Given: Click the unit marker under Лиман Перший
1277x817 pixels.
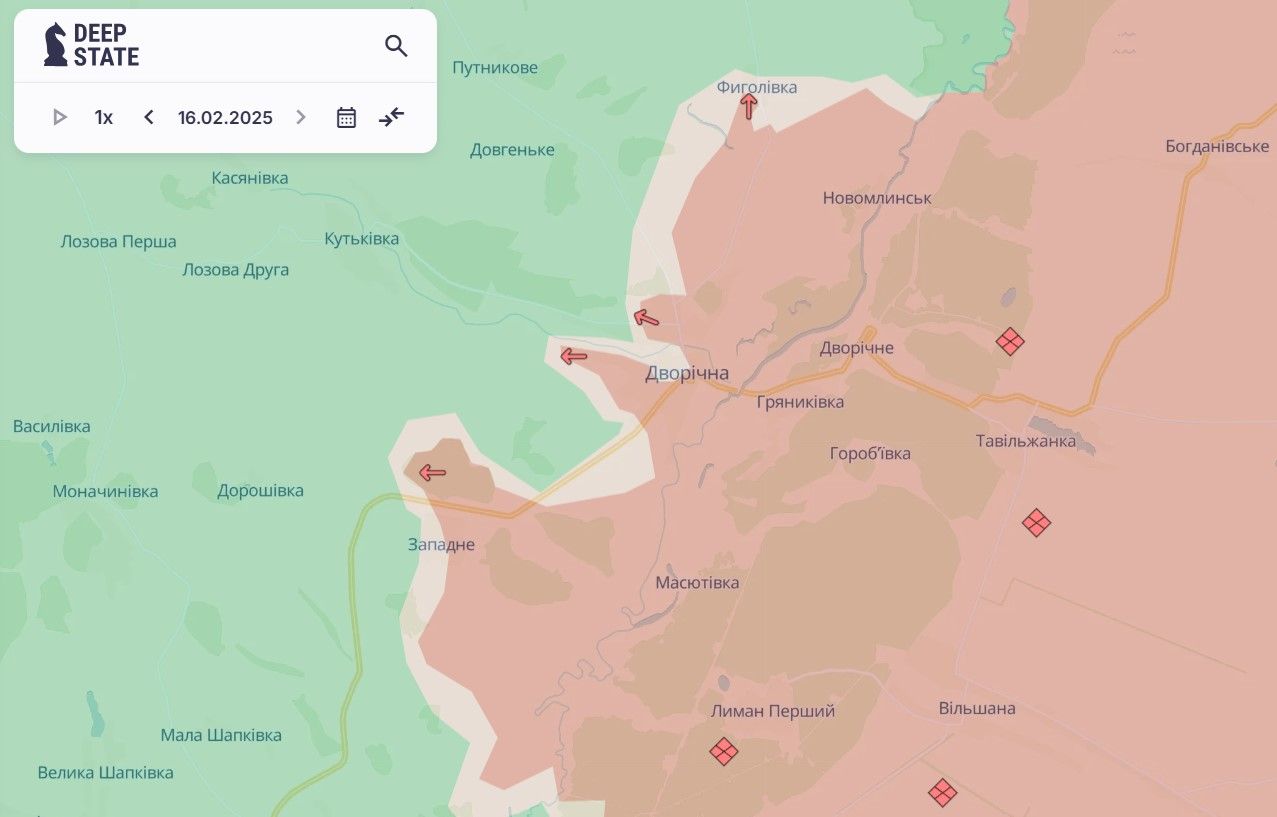Looking at the screenshot, I should 723,751.
